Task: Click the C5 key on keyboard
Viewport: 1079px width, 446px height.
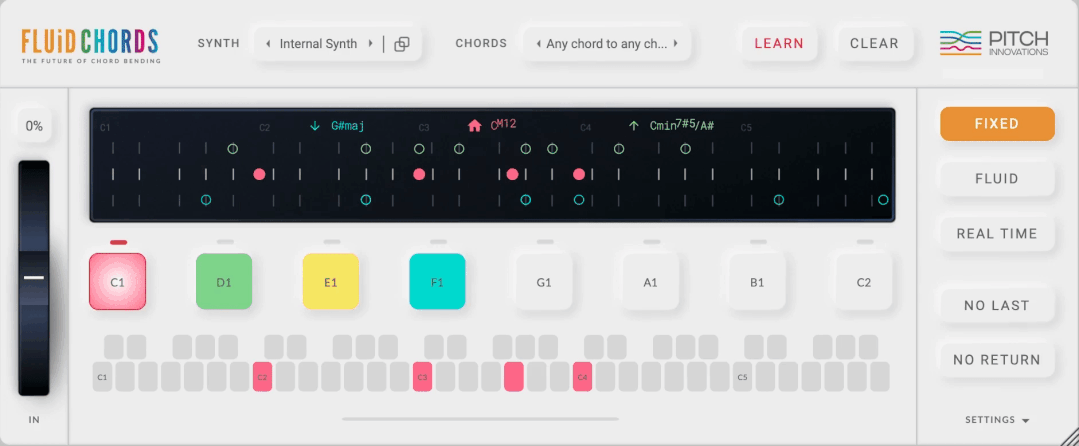Action: point(743,377)
